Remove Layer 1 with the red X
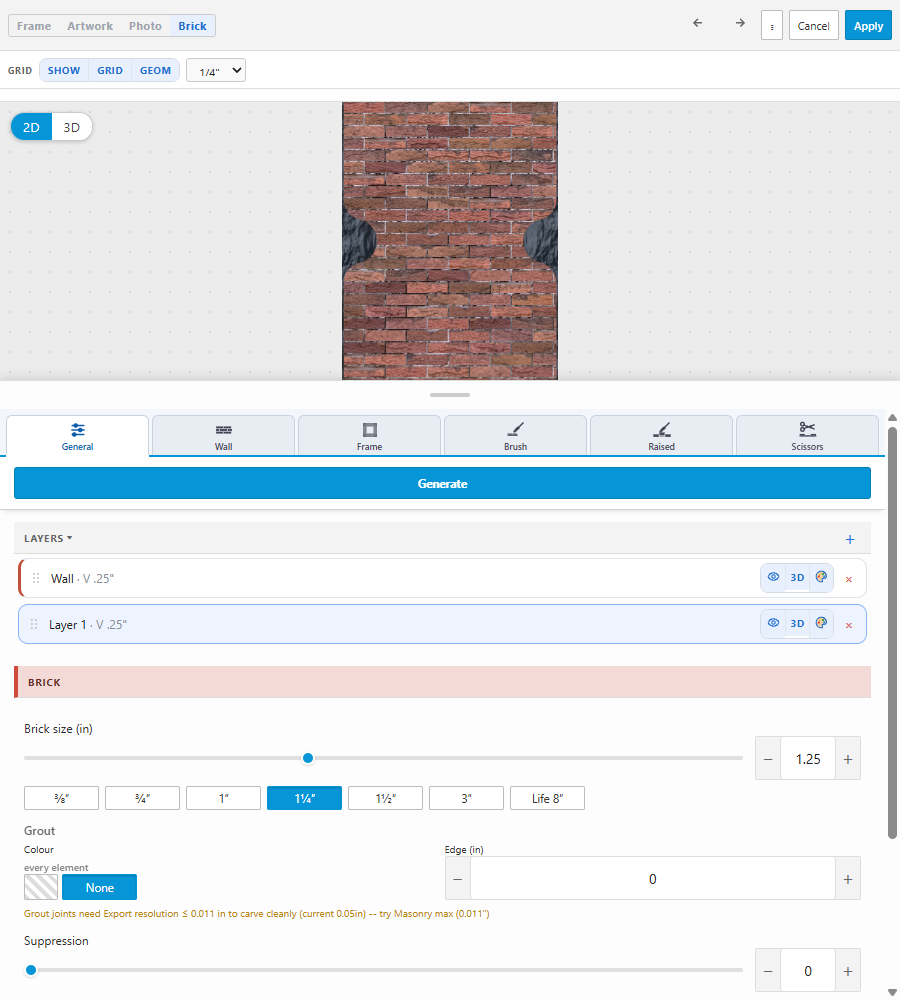This screenshot has height=1000, width=900. pyautogui.click(x=849, y=625)
